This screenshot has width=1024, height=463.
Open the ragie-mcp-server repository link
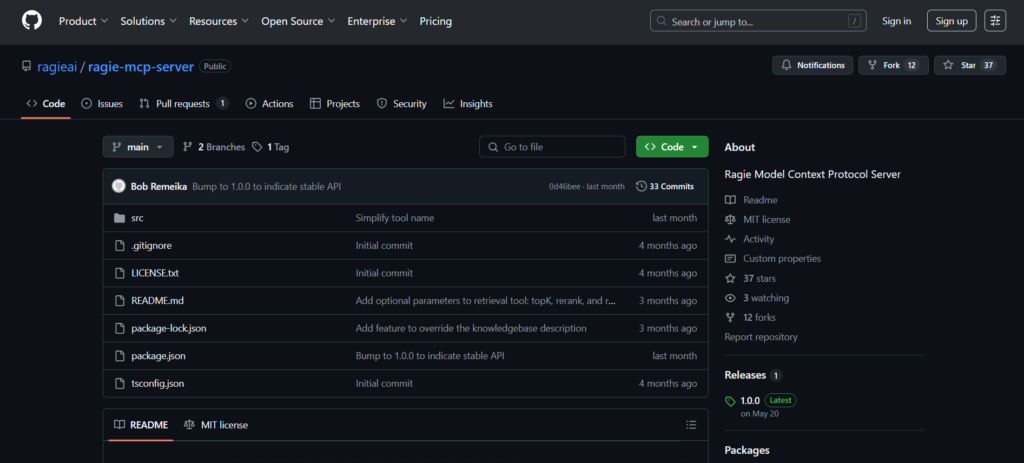(x=141, y=66)
